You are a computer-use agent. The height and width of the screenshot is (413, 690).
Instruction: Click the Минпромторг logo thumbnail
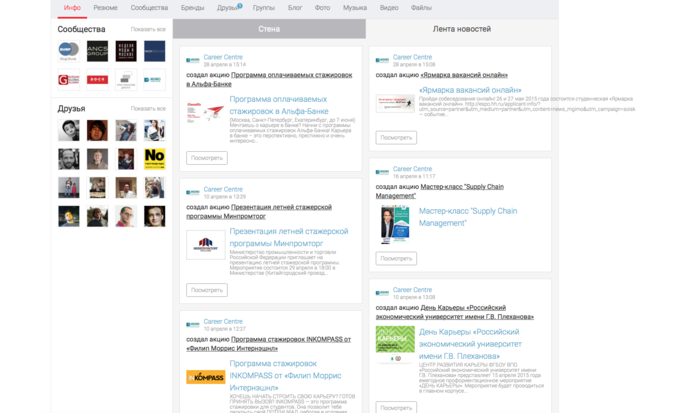(206, 245)
